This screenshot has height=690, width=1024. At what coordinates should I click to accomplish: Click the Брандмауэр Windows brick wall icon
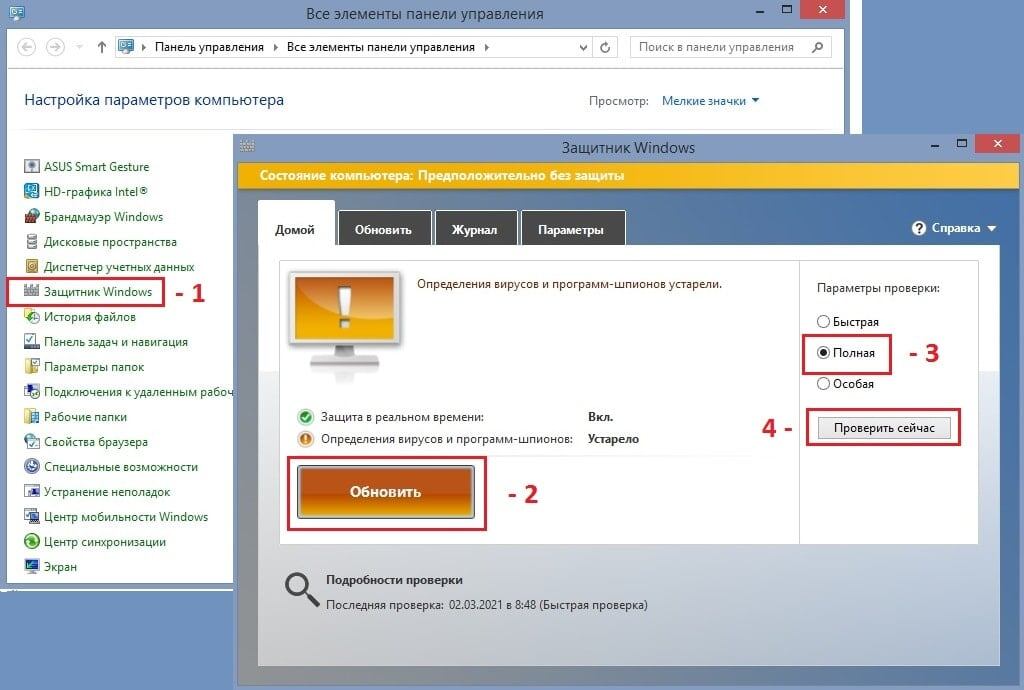31,216
